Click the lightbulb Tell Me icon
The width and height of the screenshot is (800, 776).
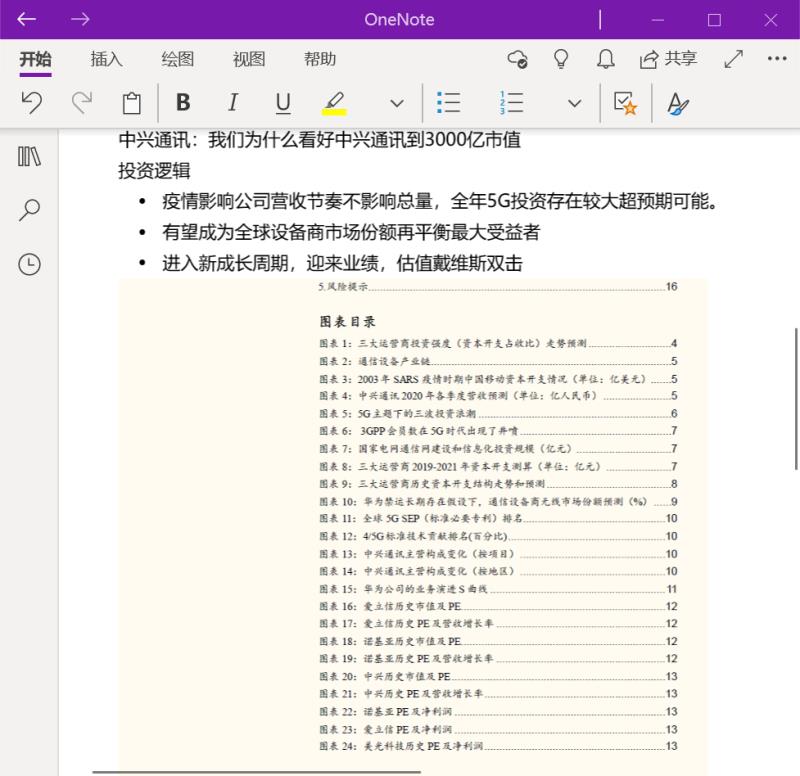[562, 59]
